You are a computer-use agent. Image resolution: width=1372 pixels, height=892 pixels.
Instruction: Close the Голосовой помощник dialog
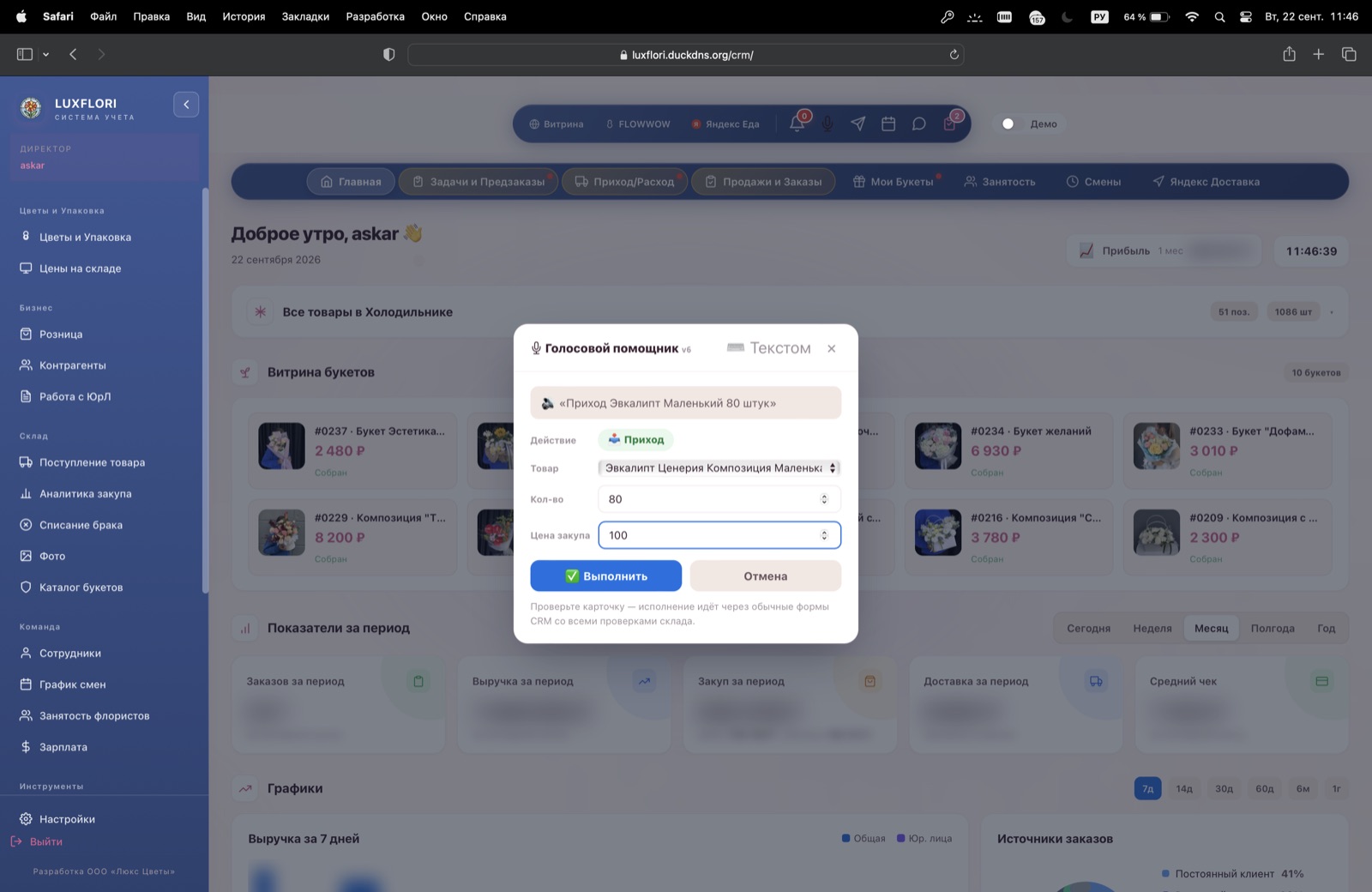832,348
